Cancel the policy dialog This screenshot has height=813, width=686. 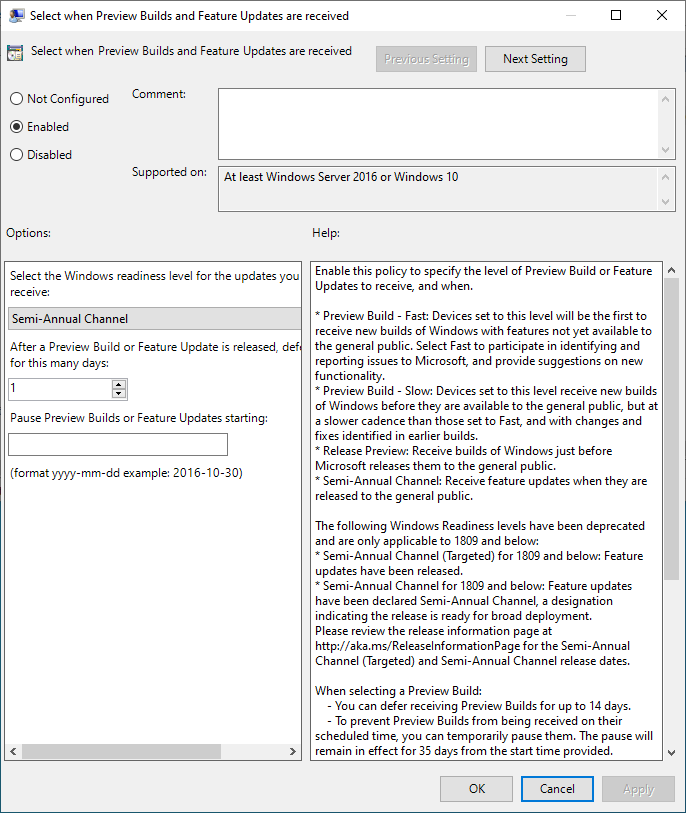pos(557,789)
